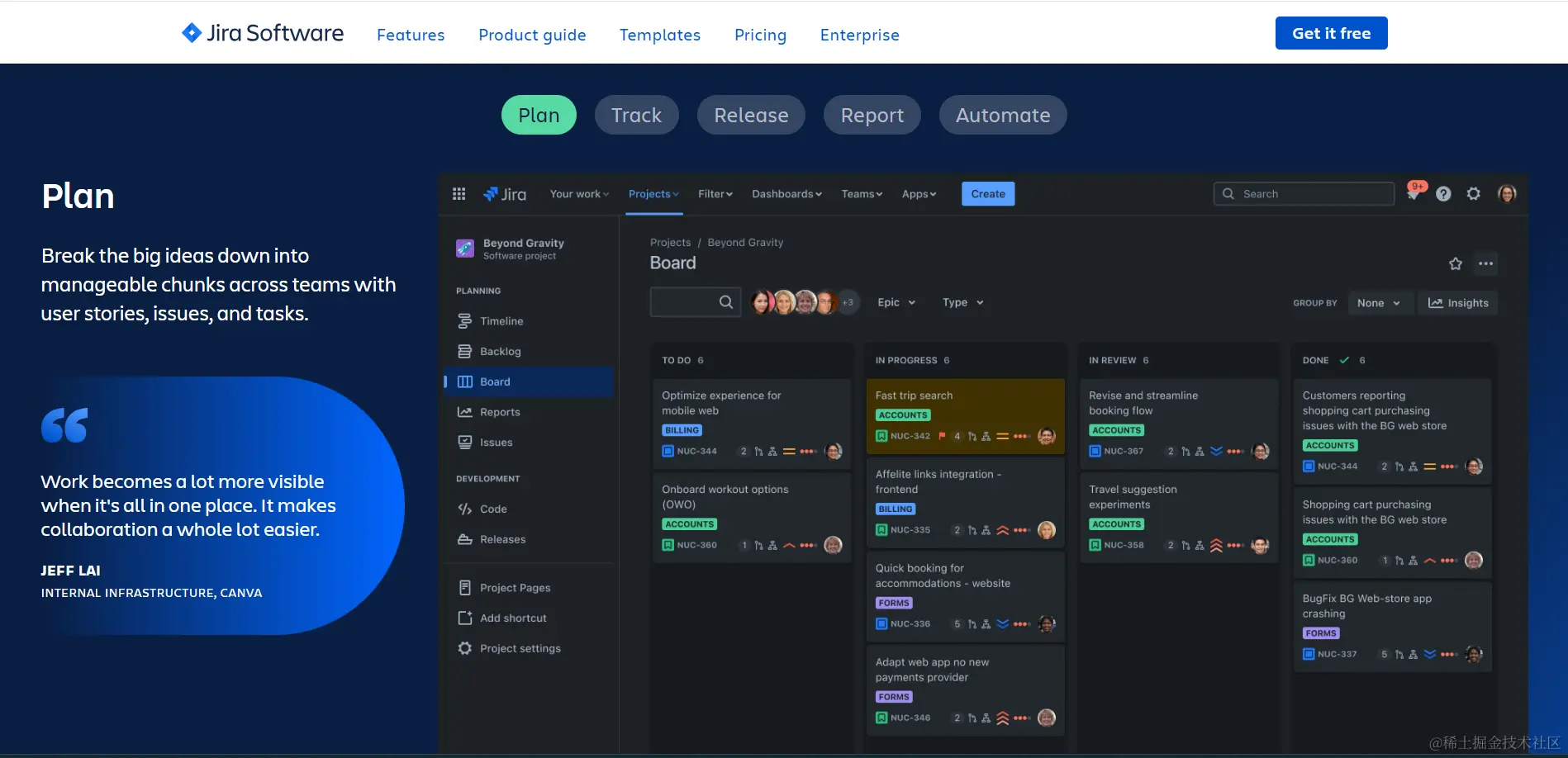Click the Jira logo in the board header
Viewport: 1568px width, 758px height.
point(505,194)
